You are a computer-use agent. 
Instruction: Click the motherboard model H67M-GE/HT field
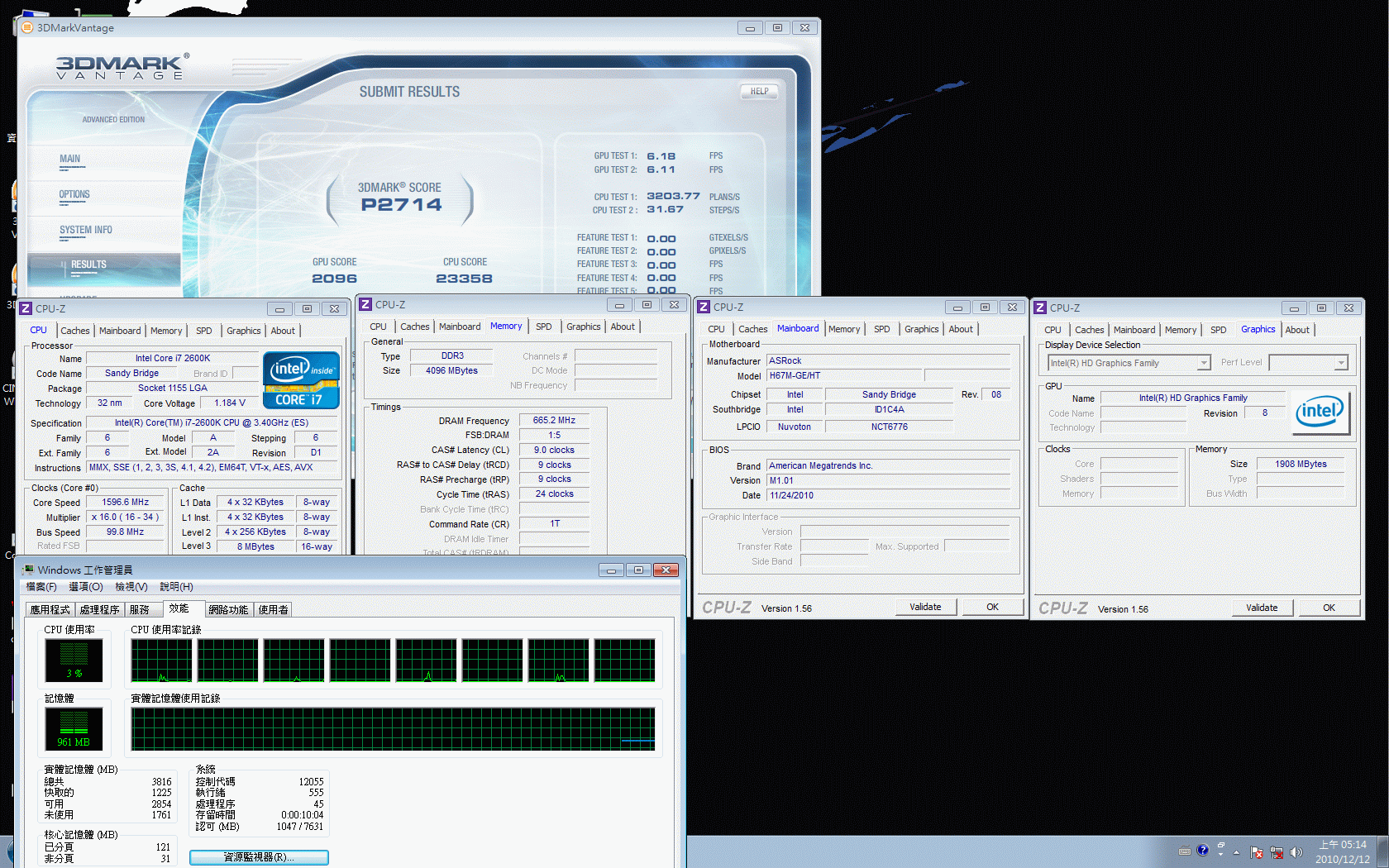pos(843,375)
